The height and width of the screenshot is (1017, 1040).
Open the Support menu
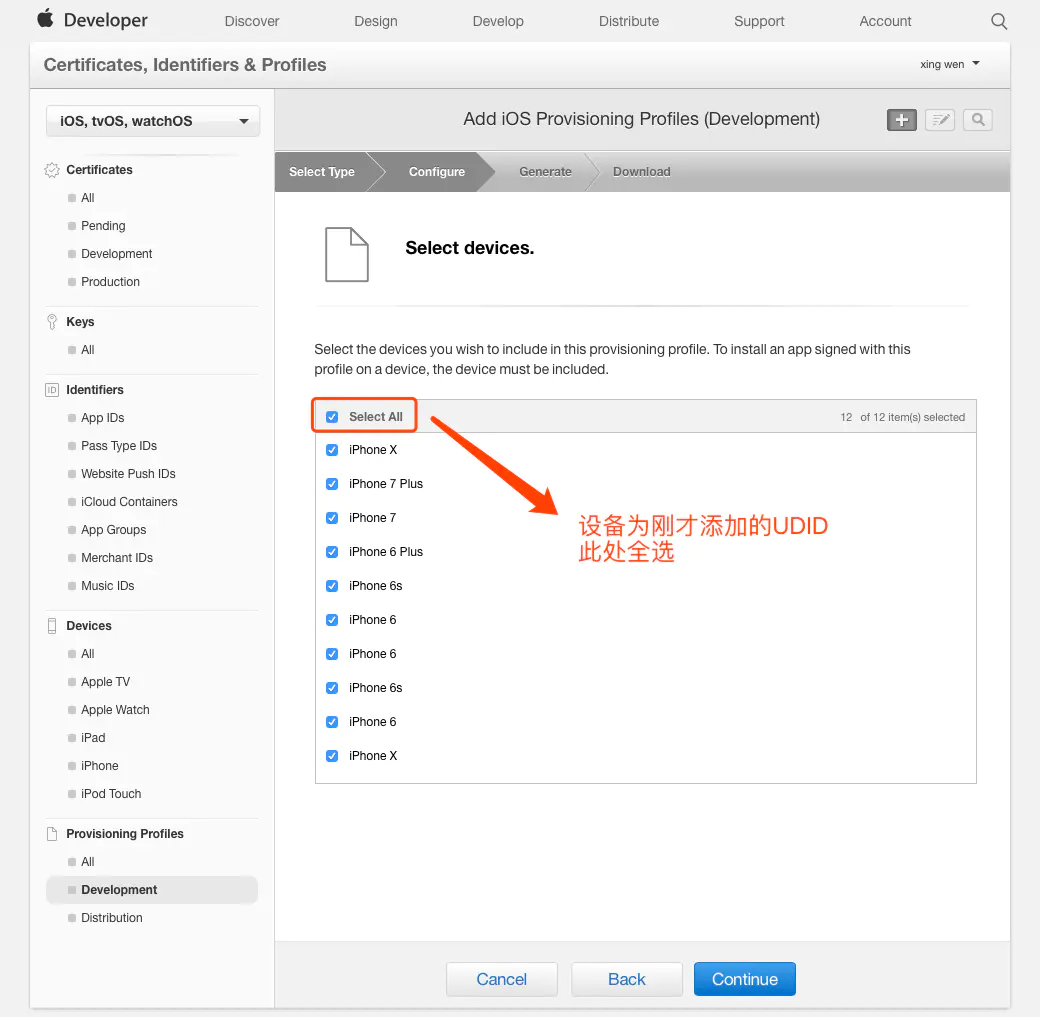(x=759, y=21)
